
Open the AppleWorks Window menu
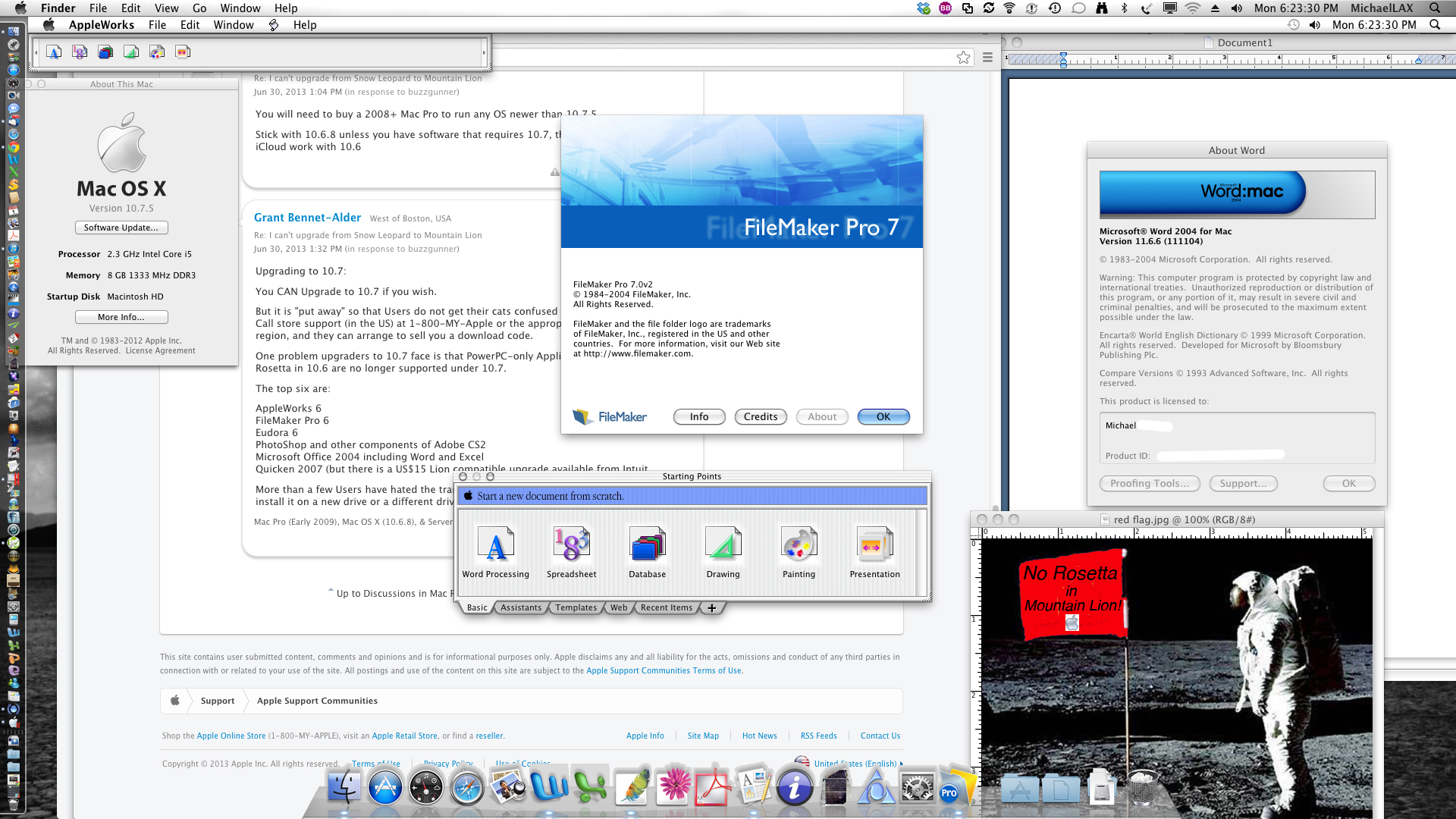click(x=234, y=25)
